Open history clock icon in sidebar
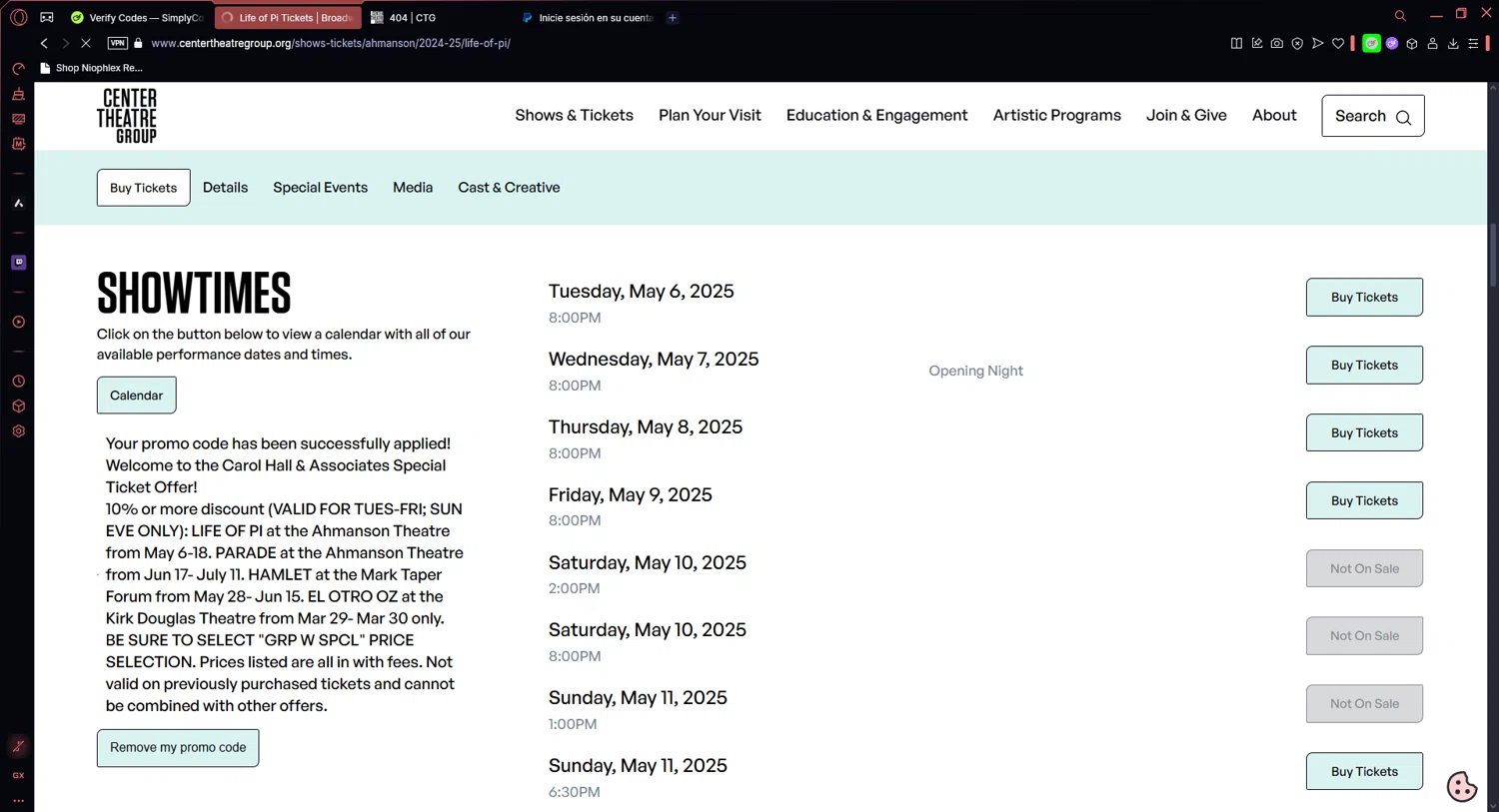 18,382
